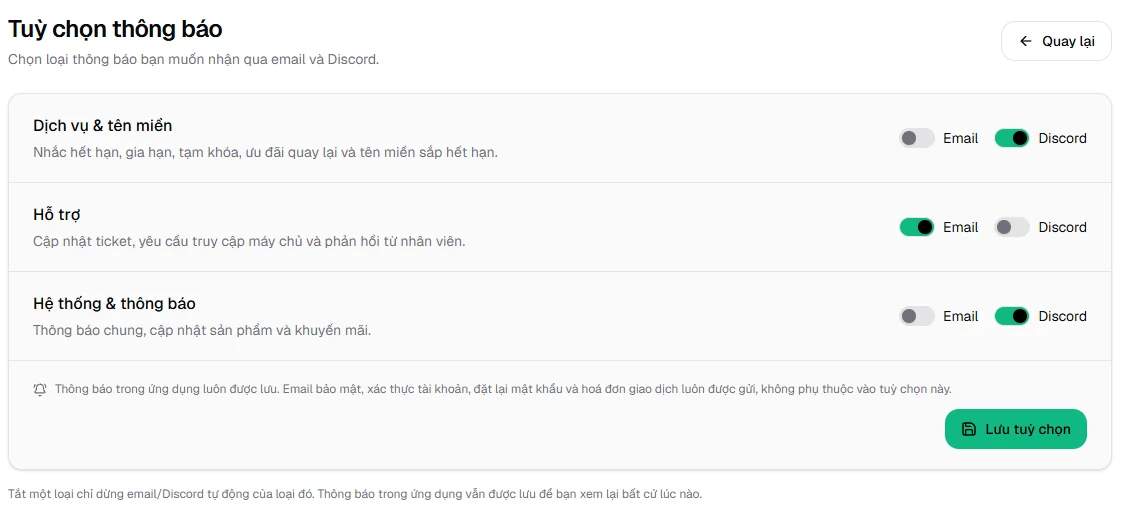Click the Email label in Hệ thống & thông báo row
The image size is (1123, 510).
[x=960, y=316]
